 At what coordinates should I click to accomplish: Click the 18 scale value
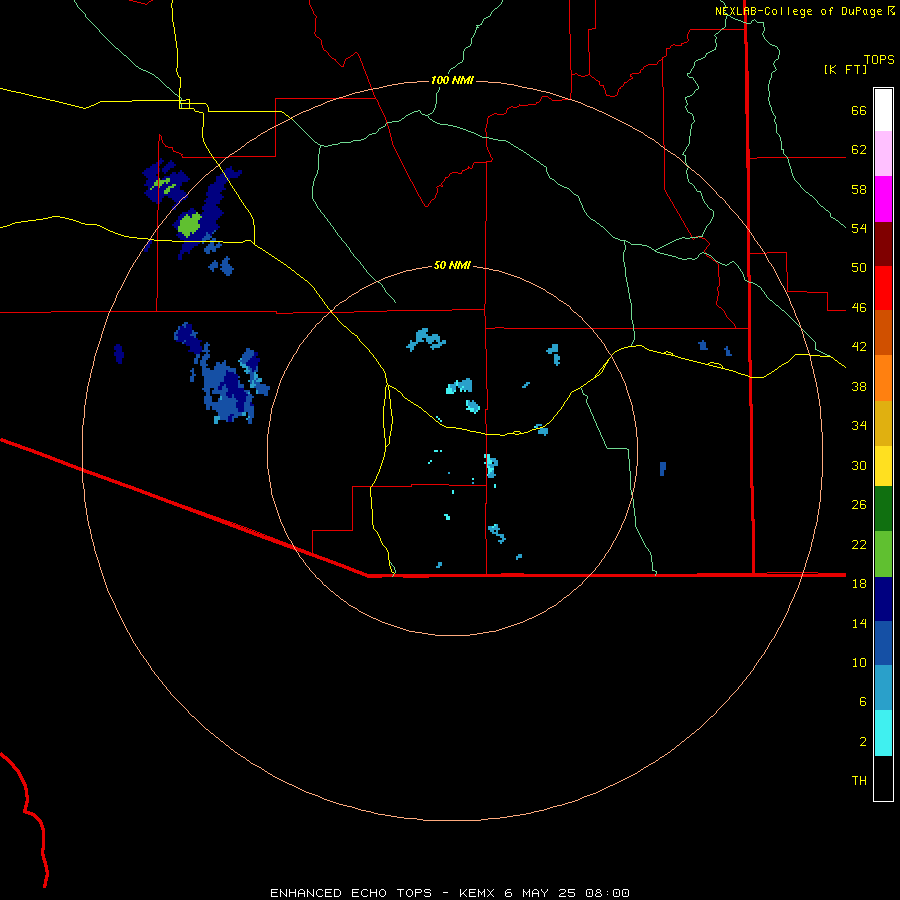(859, 584)
